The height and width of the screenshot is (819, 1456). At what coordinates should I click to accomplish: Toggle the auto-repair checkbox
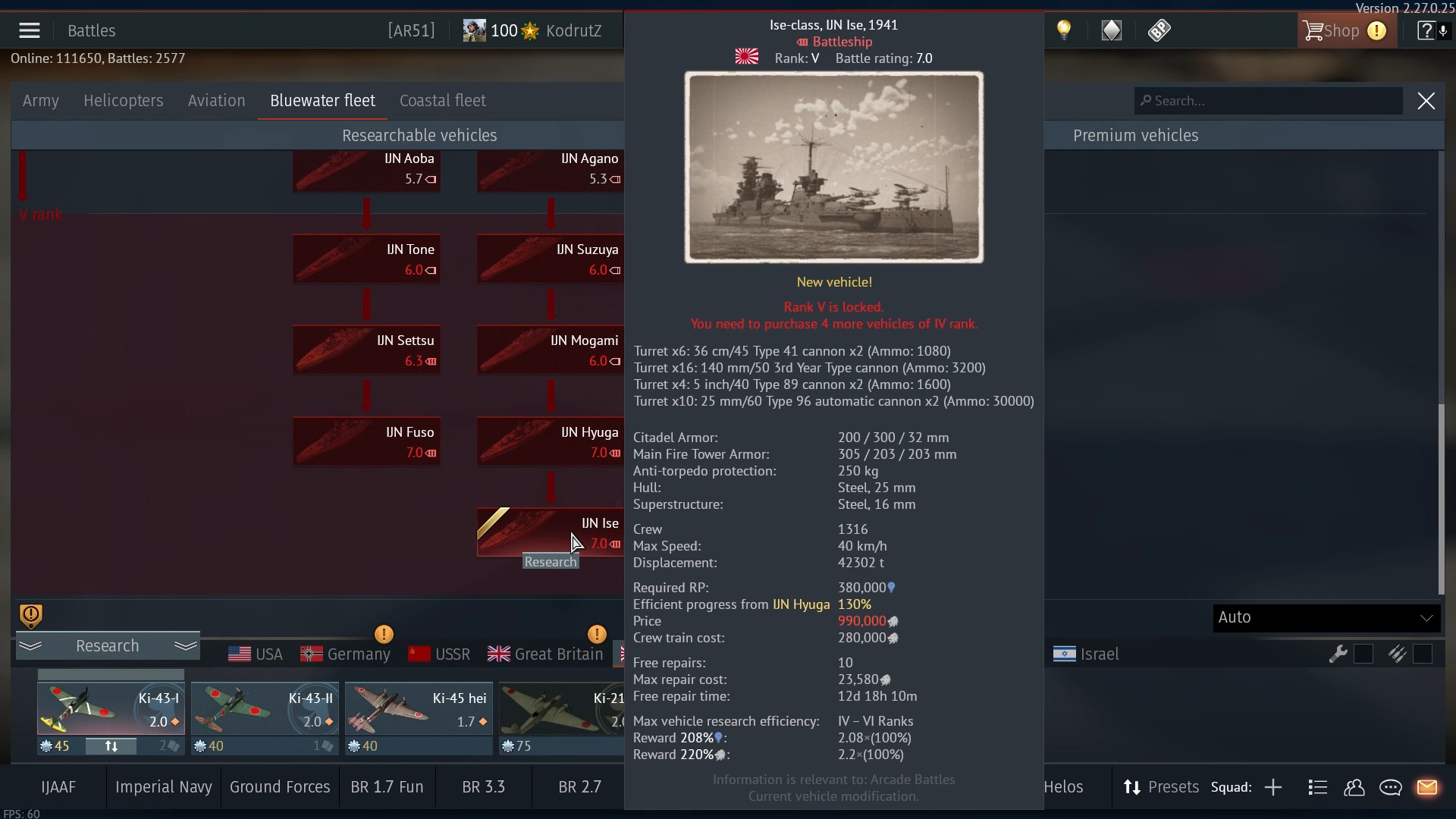[x=1363, y=654]
